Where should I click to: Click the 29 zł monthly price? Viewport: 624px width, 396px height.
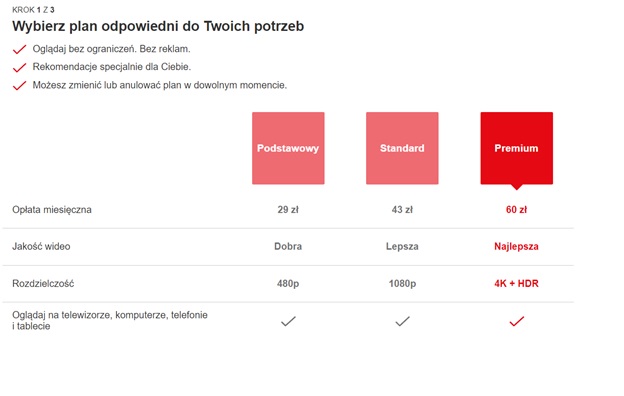point(288,210)
